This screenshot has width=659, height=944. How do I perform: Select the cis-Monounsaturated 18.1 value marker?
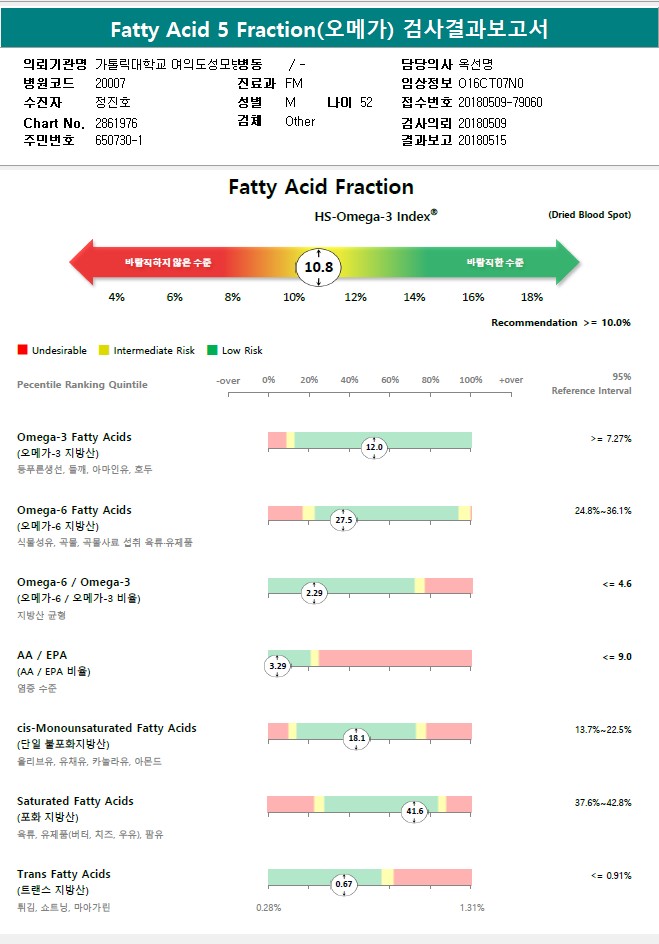(x=356, y=738)
